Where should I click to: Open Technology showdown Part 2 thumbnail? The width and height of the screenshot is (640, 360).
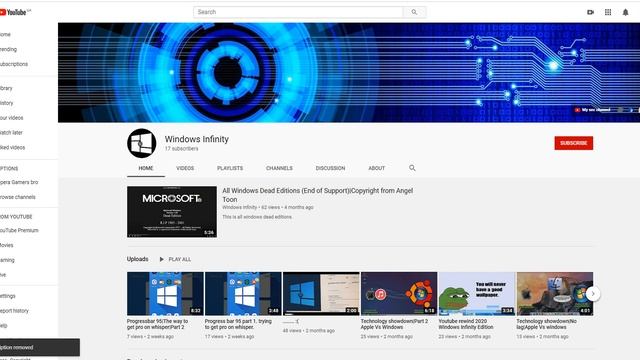[399, 293]
